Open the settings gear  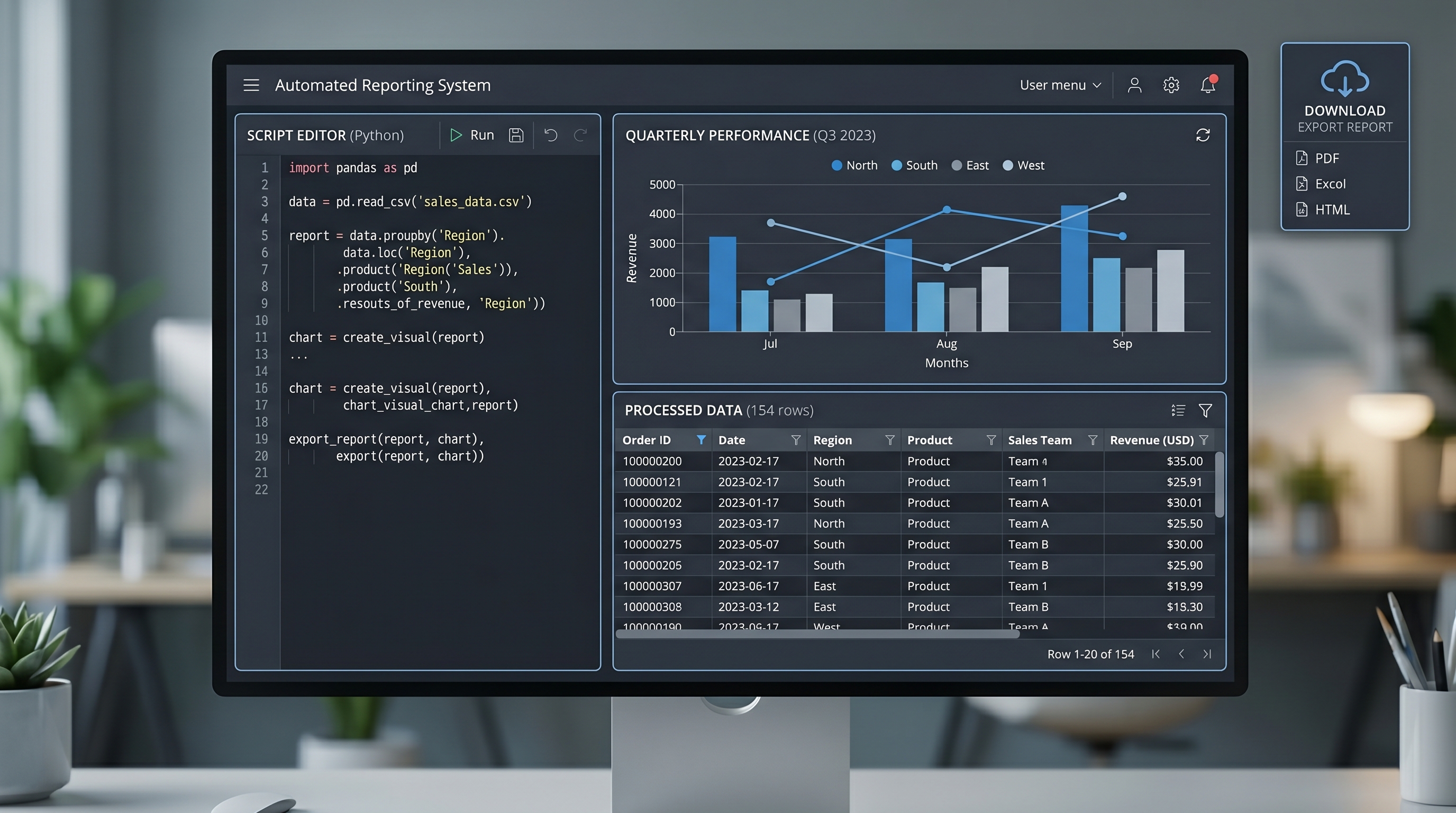click(1170, 85)
